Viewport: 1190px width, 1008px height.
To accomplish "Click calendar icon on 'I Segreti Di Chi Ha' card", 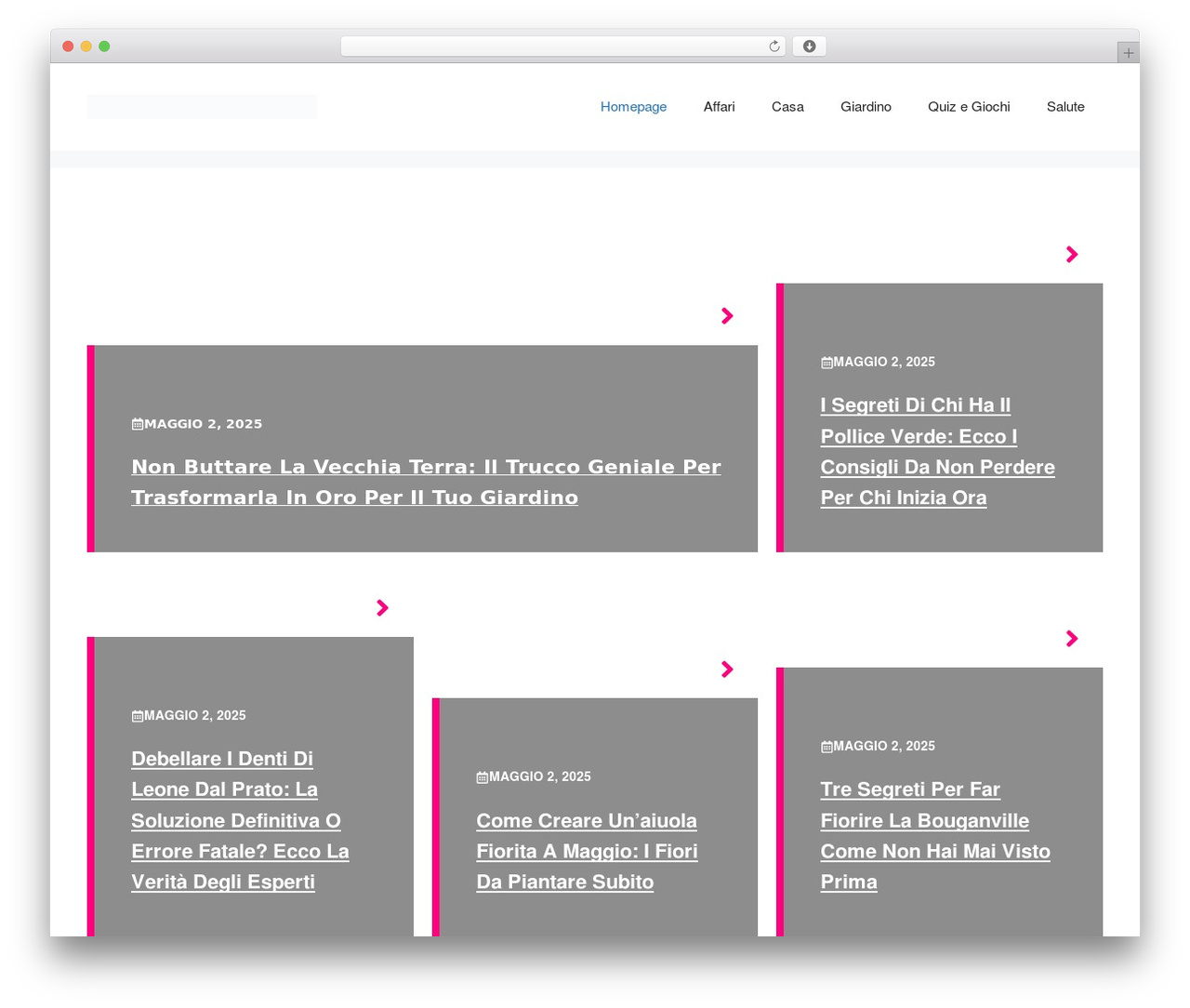I will coord(826,363).
